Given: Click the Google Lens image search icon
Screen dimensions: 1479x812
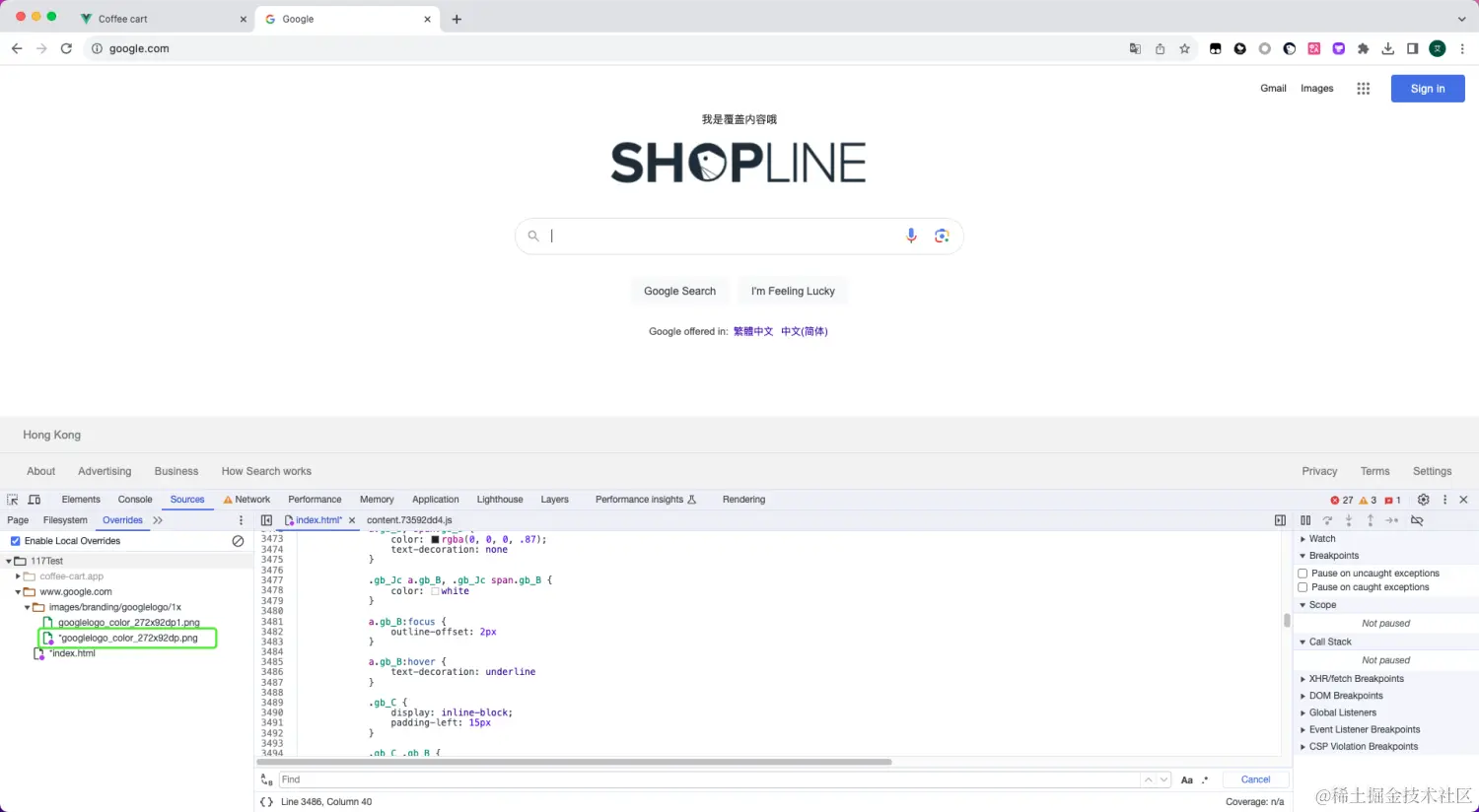Looking at the screenshot, I should 942,236.
